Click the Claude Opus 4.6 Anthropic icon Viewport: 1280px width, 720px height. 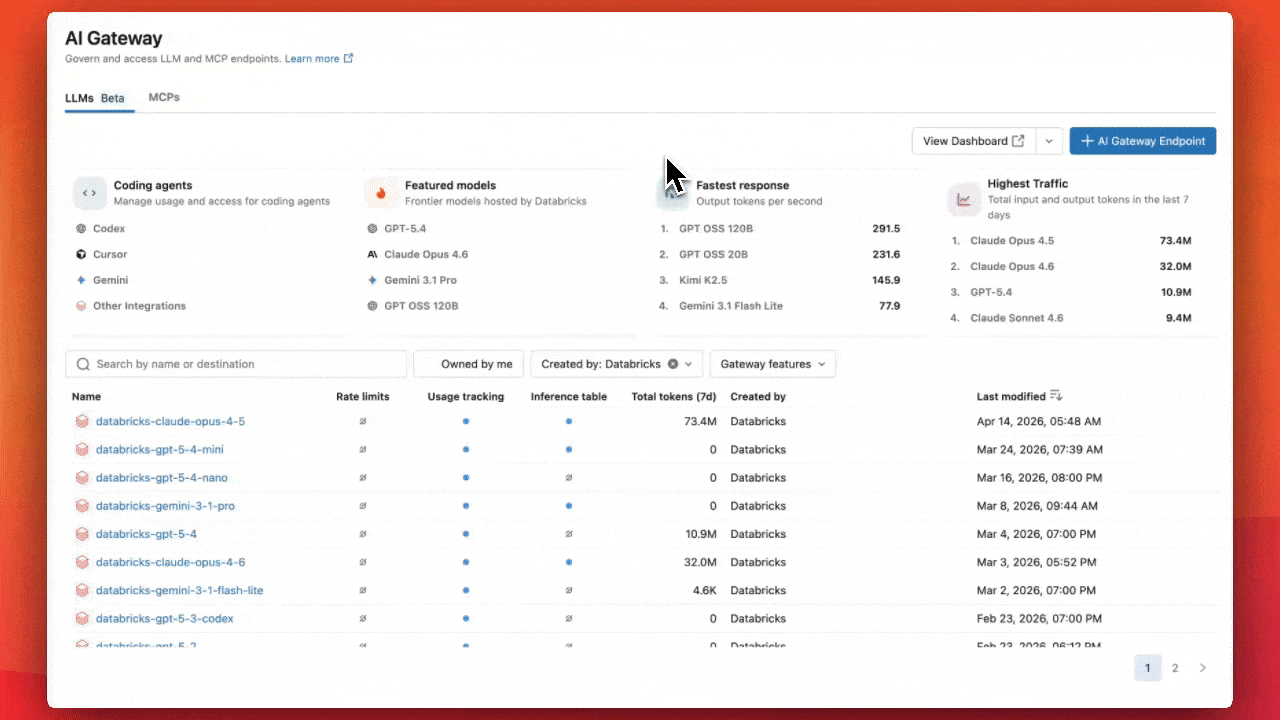[x=371, y=254]
